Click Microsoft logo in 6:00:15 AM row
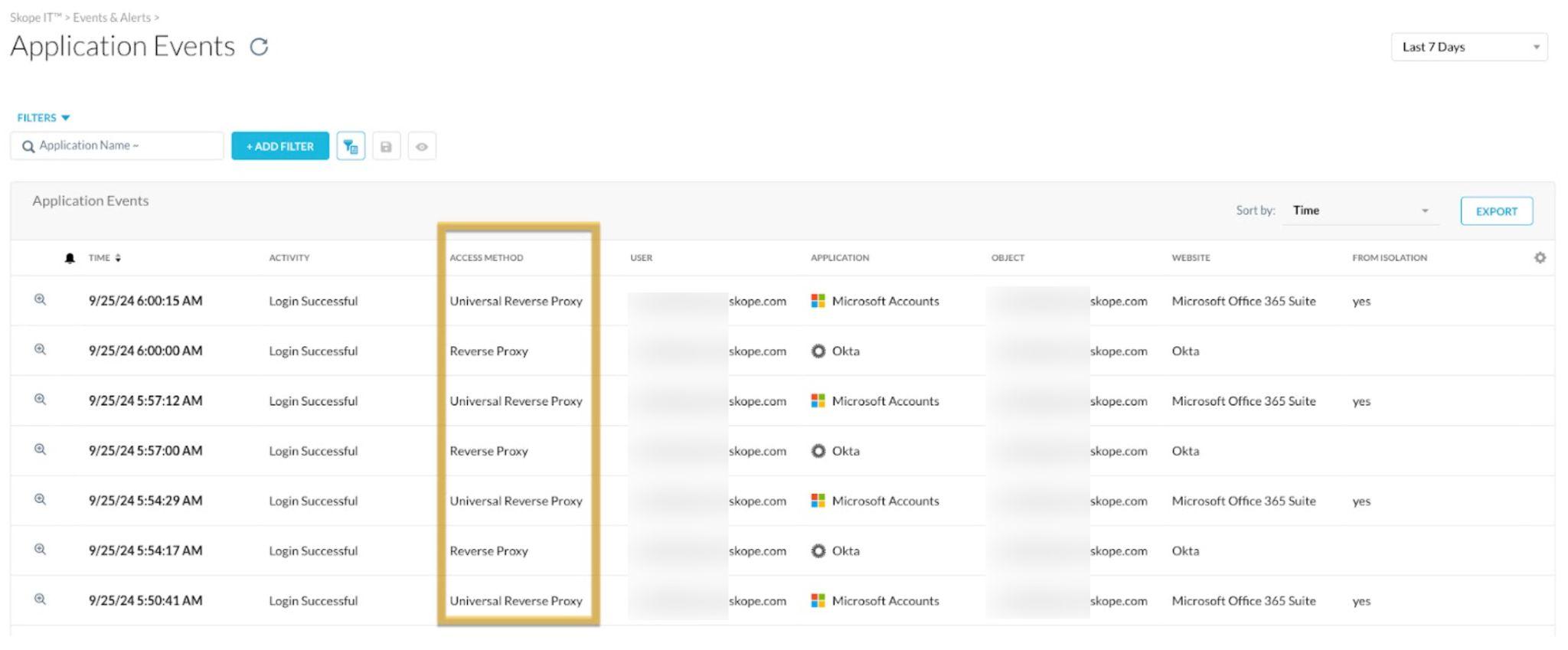1568x650 pixels. coord(818,301)
